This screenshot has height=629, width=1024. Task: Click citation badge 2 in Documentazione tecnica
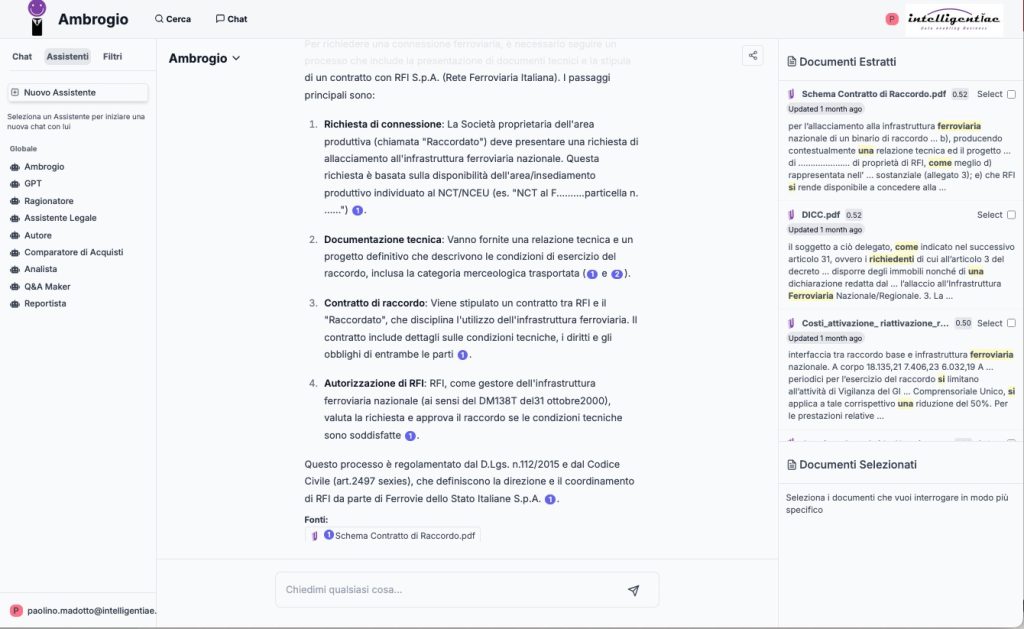(617, 274)
